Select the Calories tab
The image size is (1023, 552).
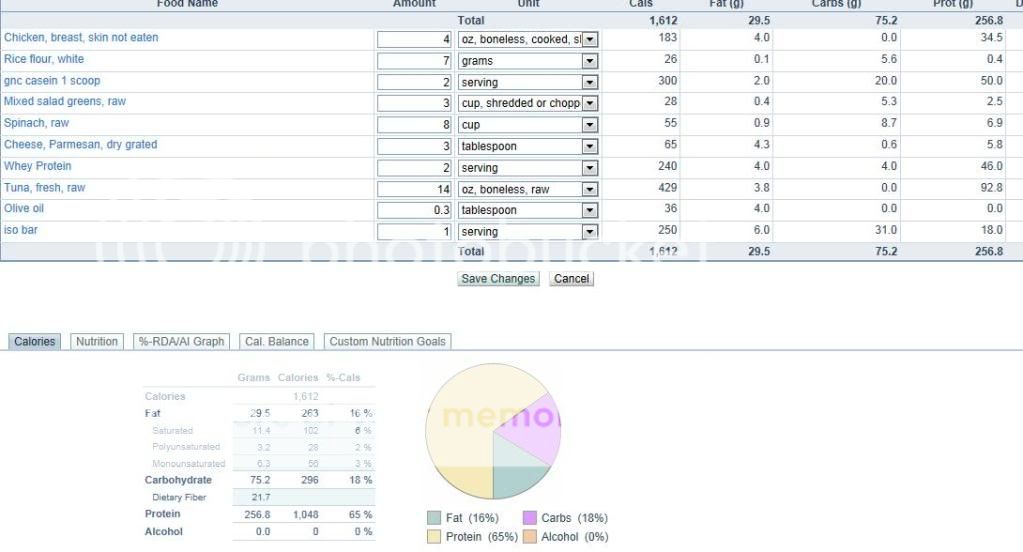tap(35, 342)
